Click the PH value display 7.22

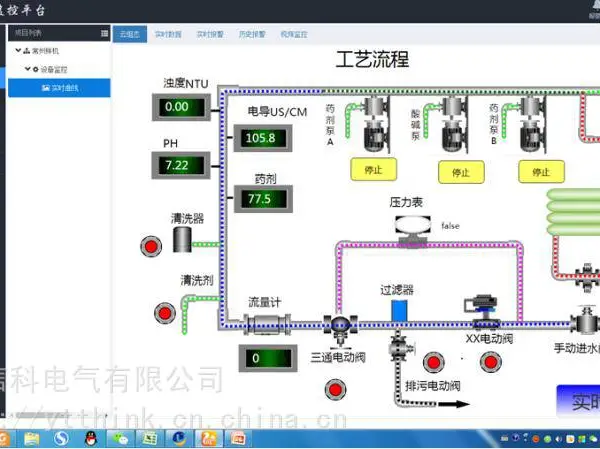pyautogui.click(x=181, y=165)
